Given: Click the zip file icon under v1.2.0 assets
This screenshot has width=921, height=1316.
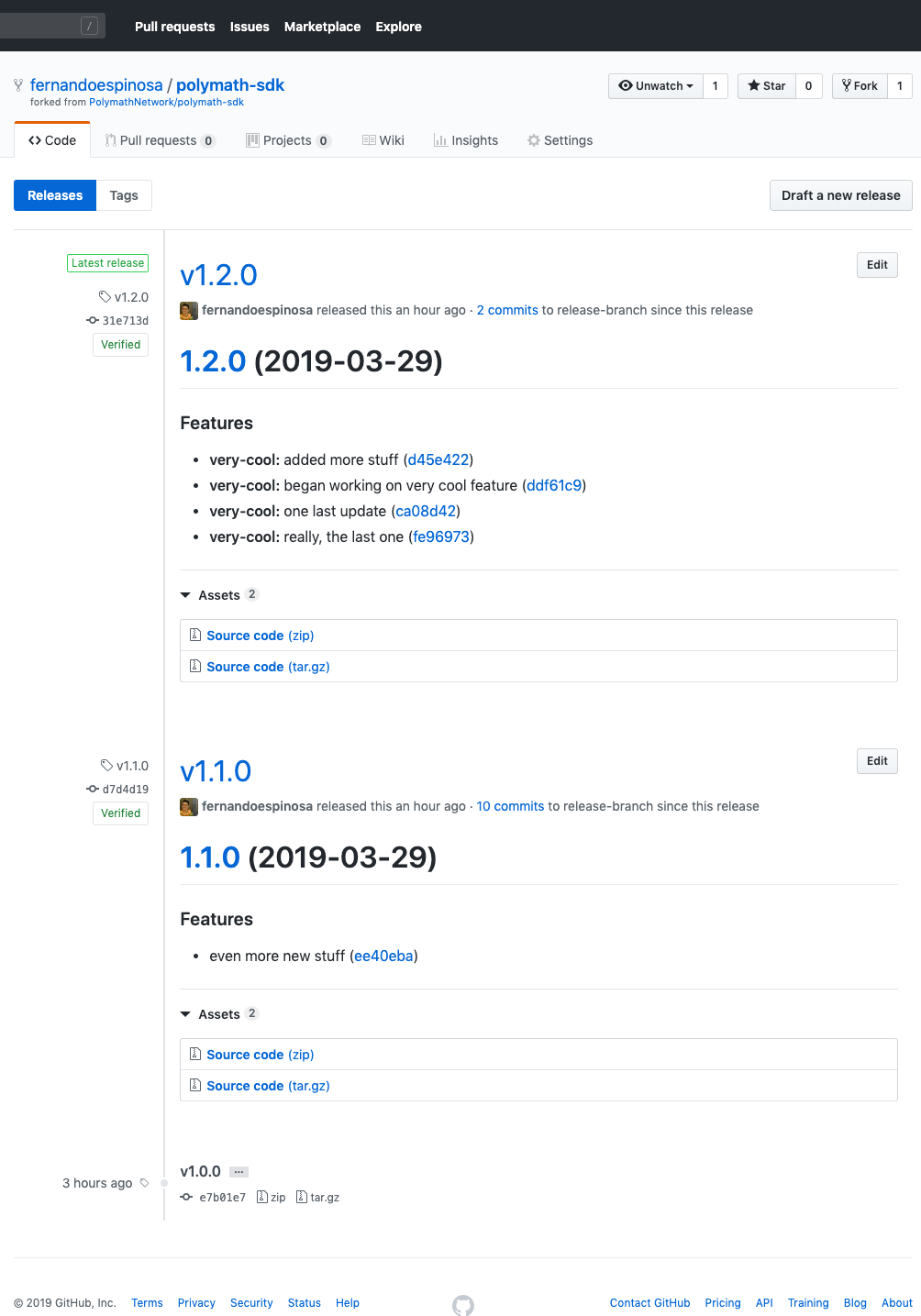Looking at the screenshot, I should point(195,635).
